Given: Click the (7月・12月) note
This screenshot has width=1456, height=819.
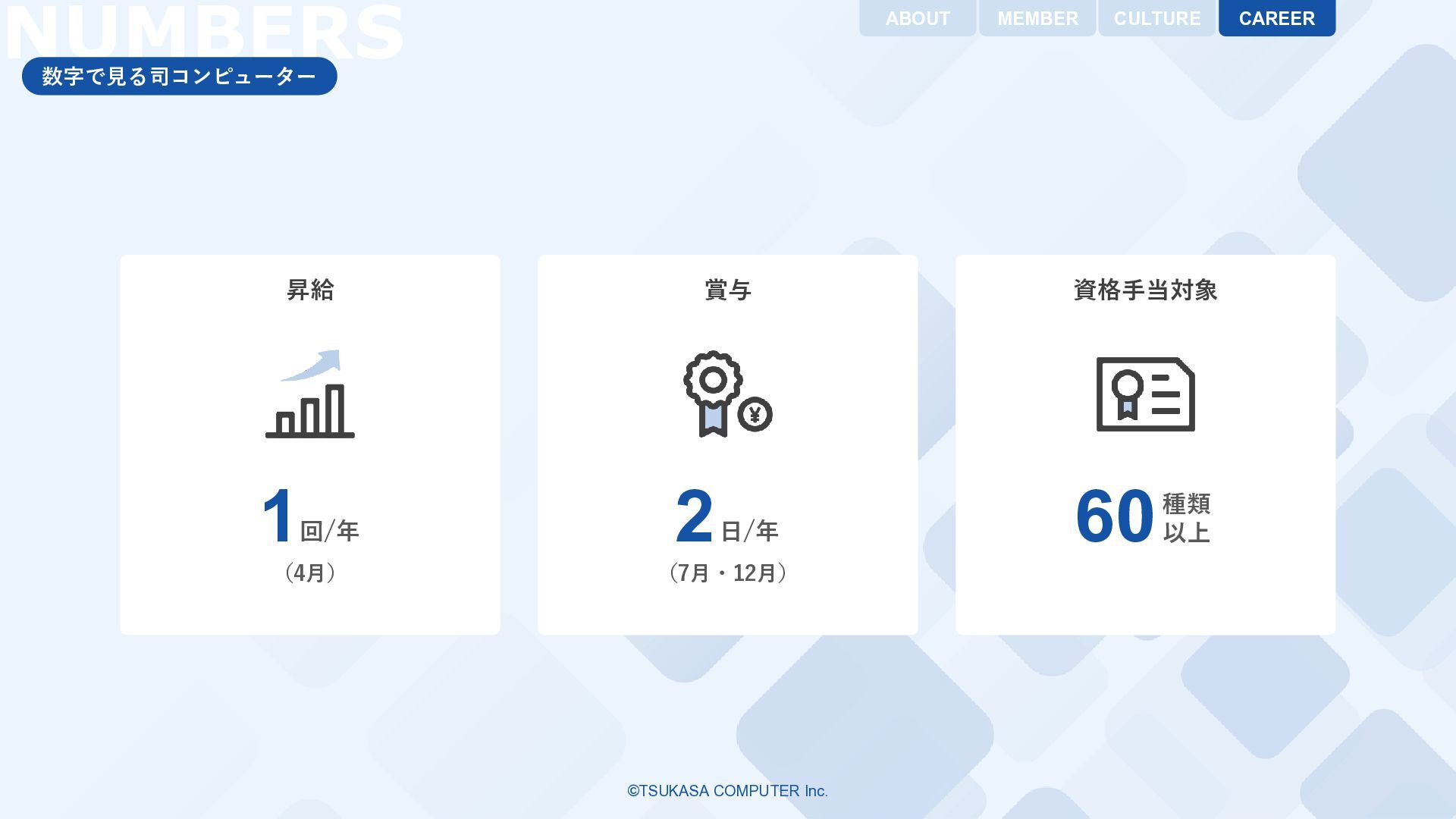Looking at the screenshot, I should [727, 573].
